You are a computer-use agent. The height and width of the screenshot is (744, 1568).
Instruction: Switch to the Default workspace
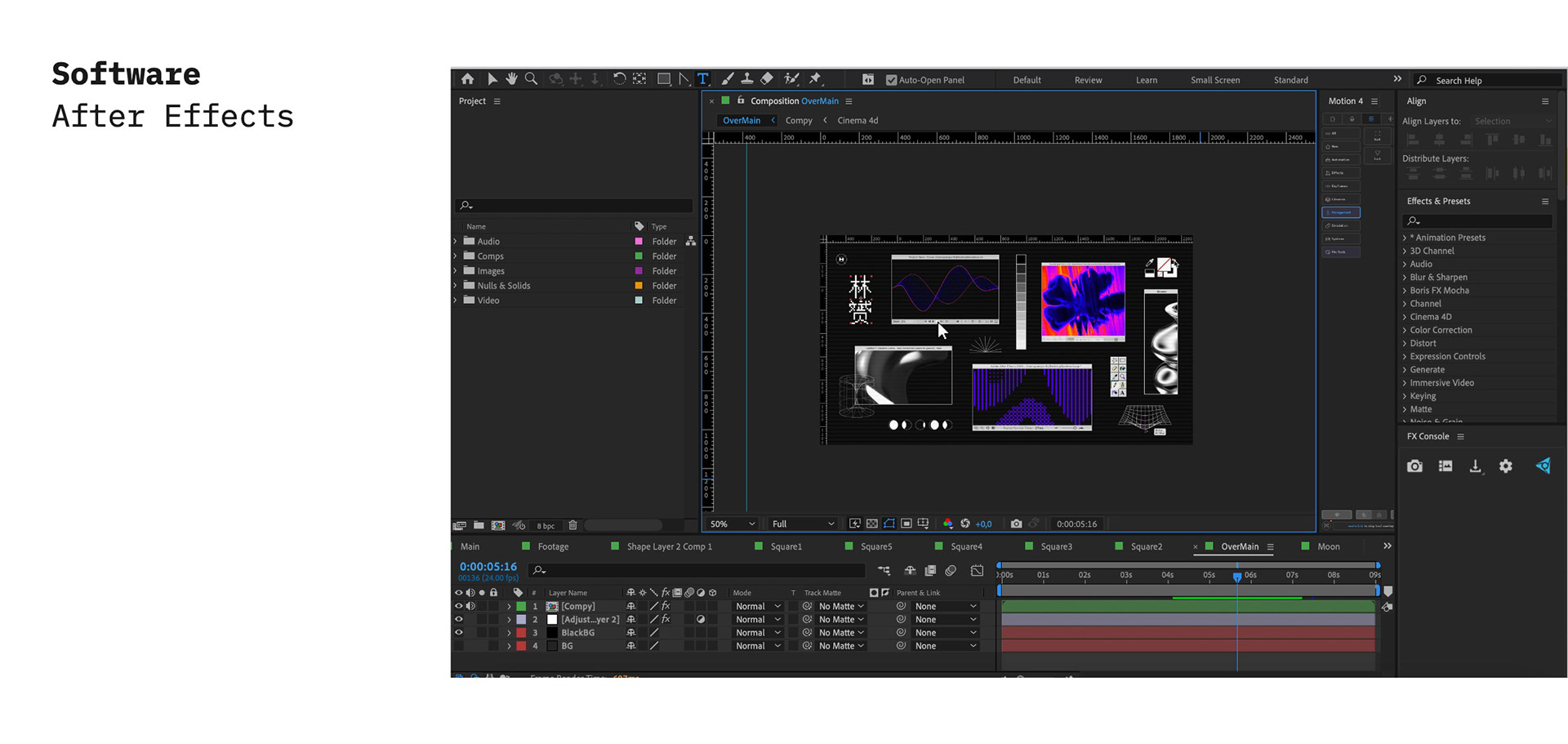1027,80
